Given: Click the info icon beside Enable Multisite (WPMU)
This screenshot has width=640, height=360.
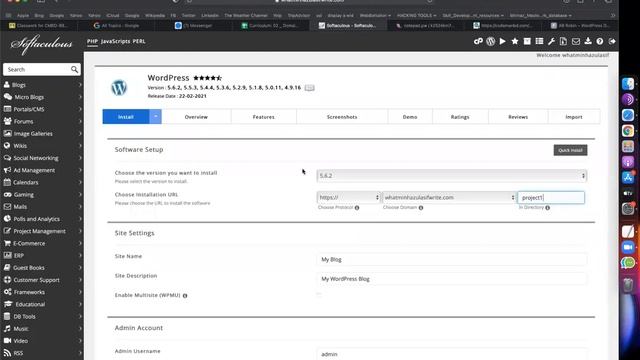Looking at the screenshot, I should click(185, 296).
